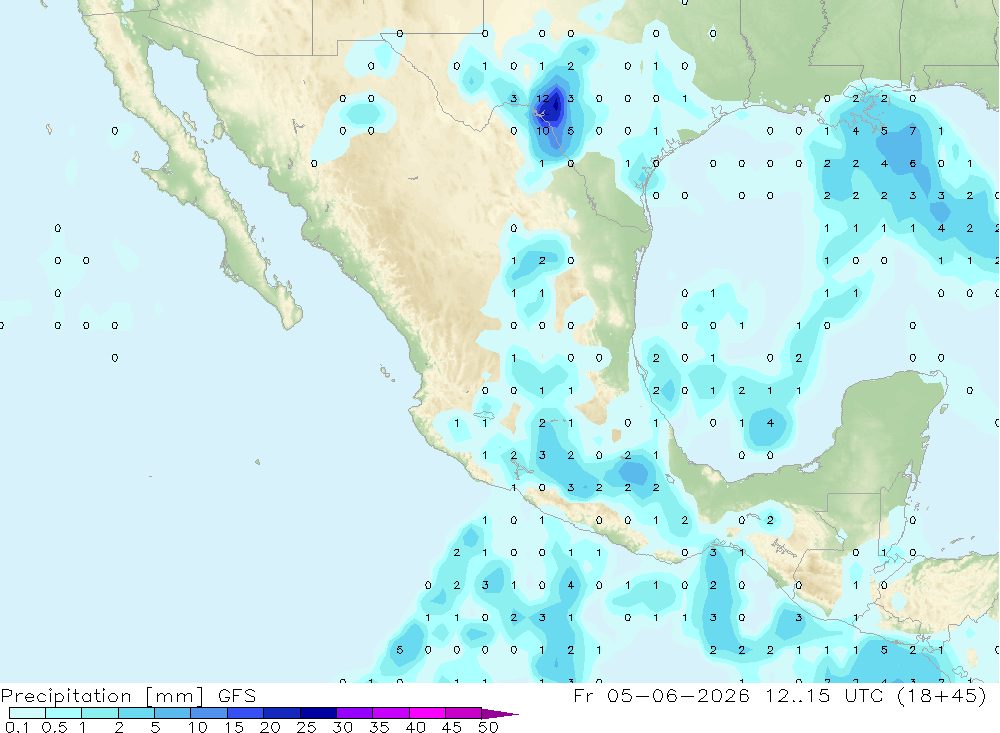Image resolution: width=1000 pixels, height=733 pixels.
Task: Select the 2–5 mm legend color swatch
Action: [136, 713]
